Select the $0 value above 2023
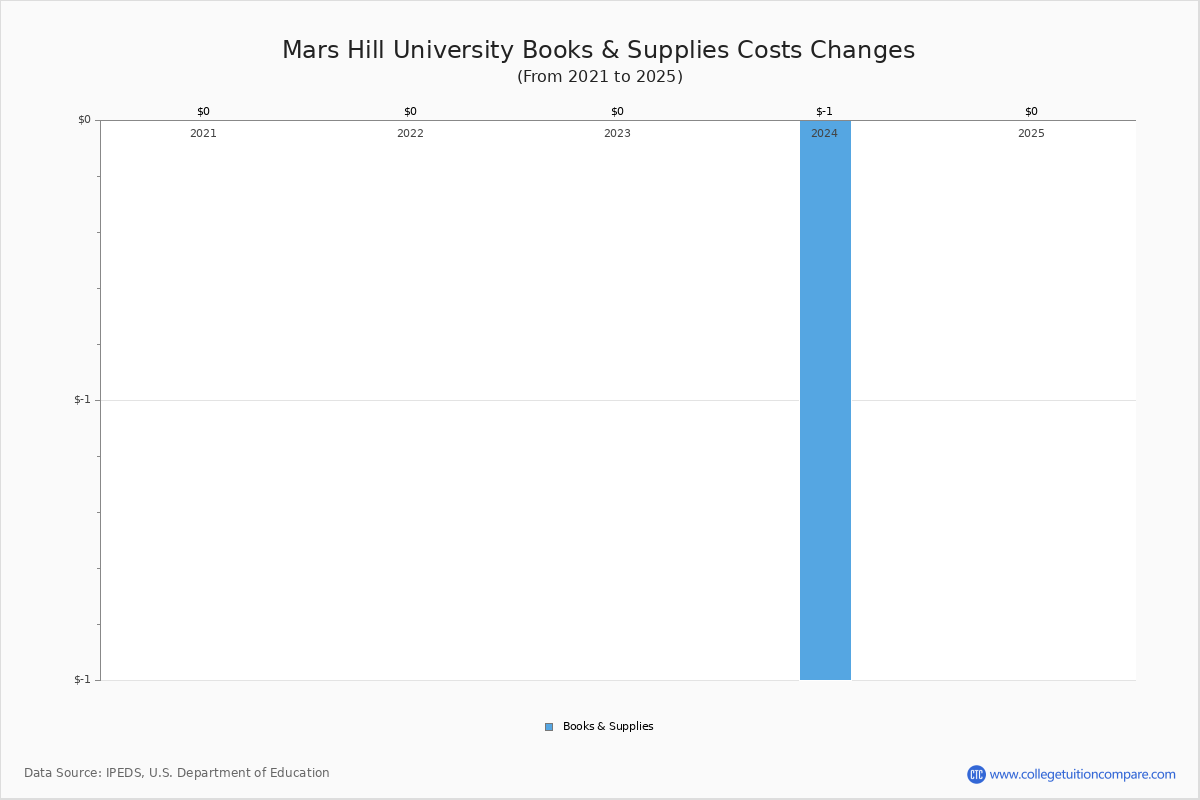Screen dimensions: 1200x800 617,111
